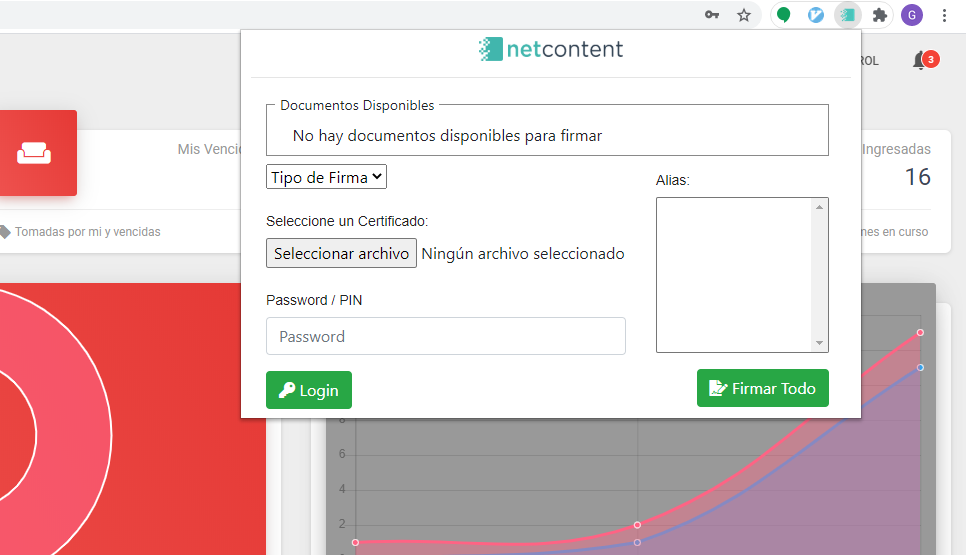
Task: Open notifications bell with 3 badge
Action: (924, 60)
